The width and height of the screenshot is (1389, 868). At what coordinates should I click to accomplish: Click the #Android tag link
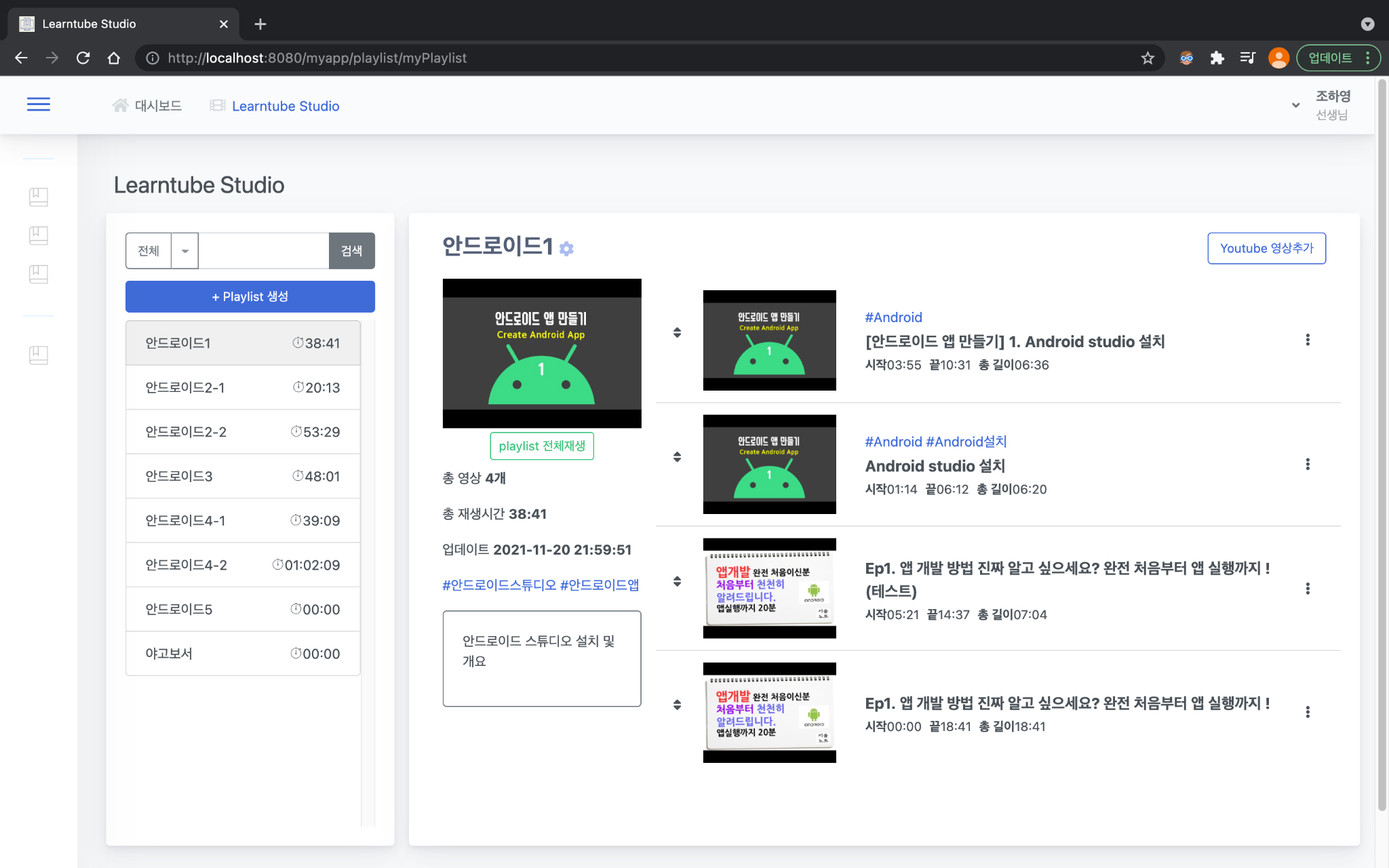coord(893,317)
